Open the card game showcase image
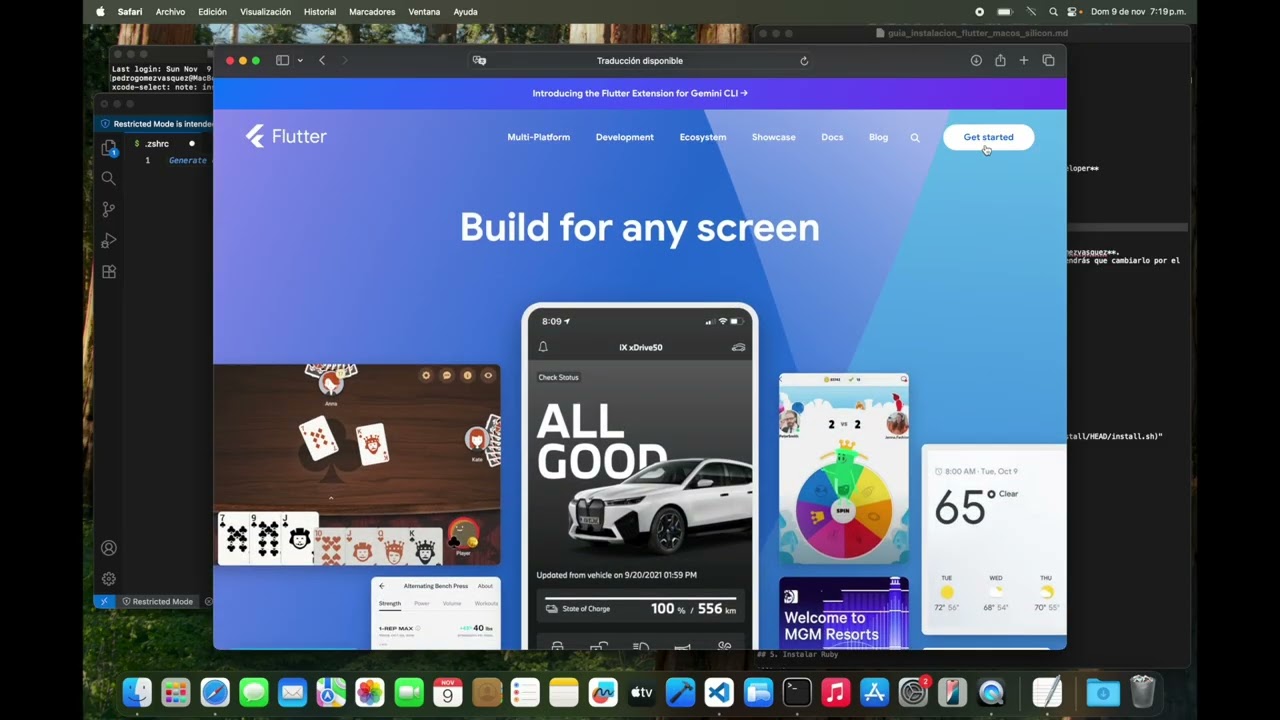This screenshot has height=720, width=1280. pyautogui.click(x=357, y=465)
